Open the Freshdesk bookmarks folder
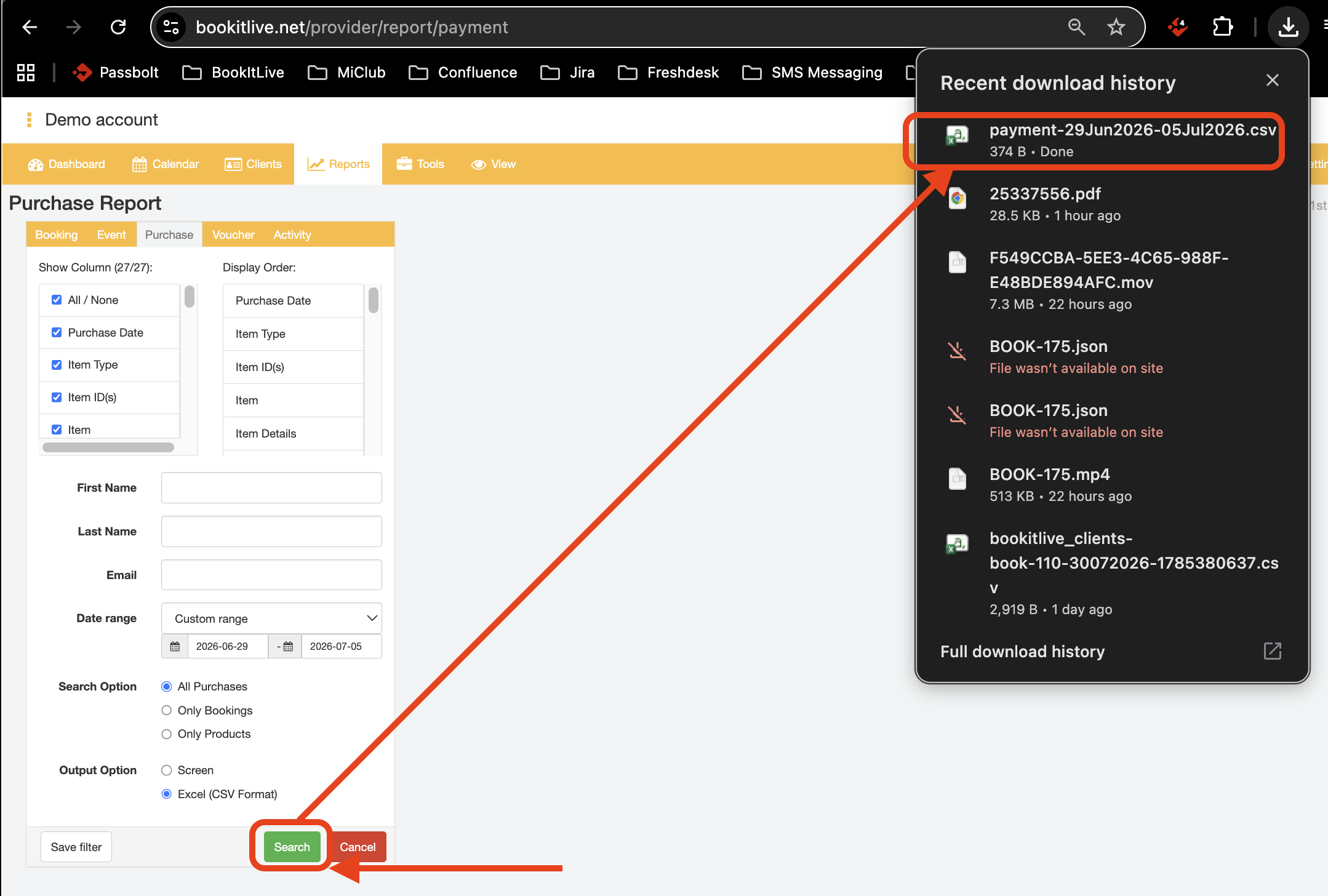 click(668, 73)
